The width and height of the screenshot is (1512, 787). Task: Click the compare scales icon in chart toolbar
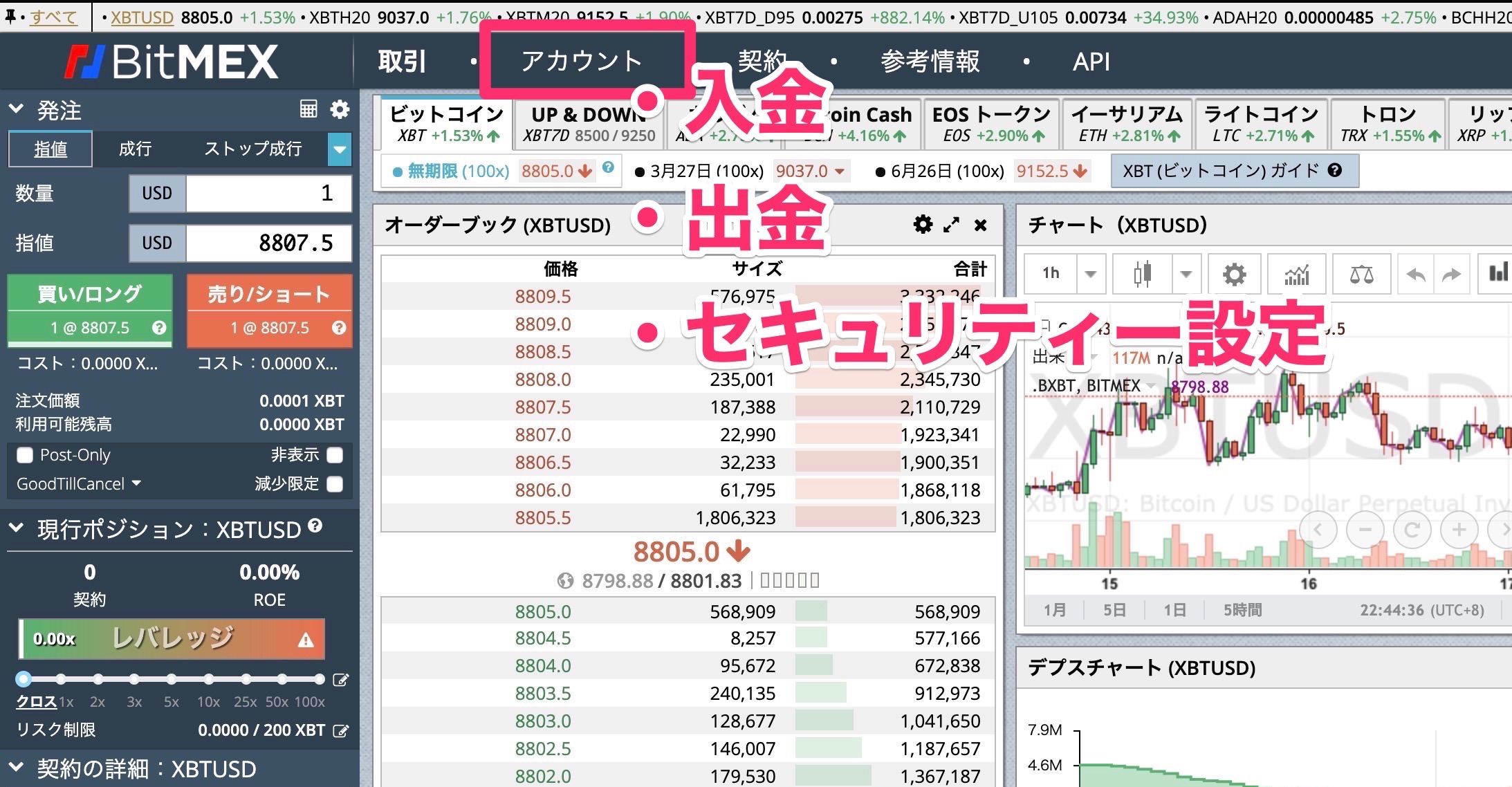pyautogui.click(x=1361, y=274)
